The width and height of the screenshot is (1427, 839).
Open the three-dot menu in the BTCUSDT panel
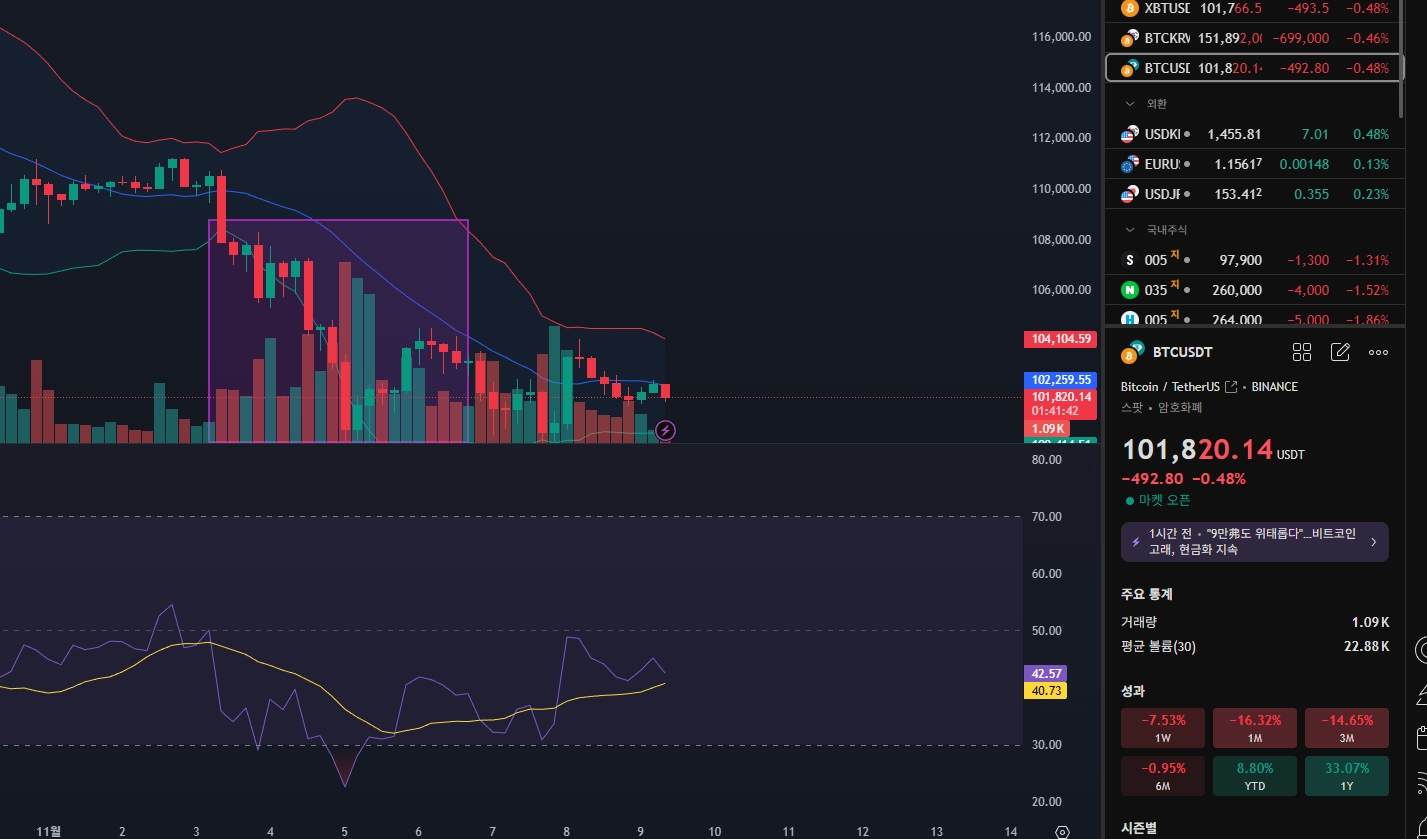point(1378,352)
